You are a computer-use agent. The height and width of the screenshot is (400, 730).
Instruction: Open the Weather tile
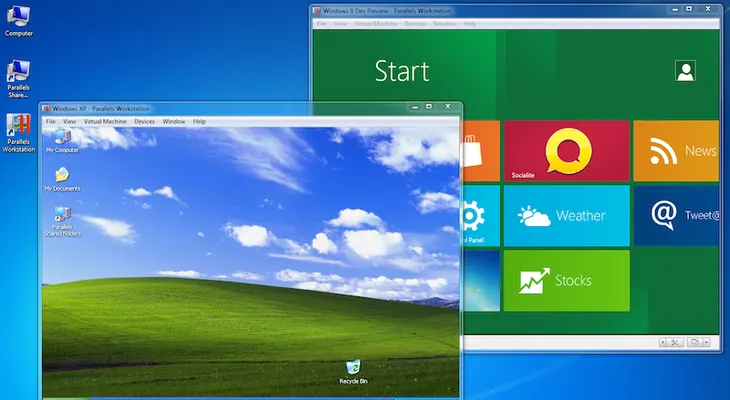tap(567, 216)
